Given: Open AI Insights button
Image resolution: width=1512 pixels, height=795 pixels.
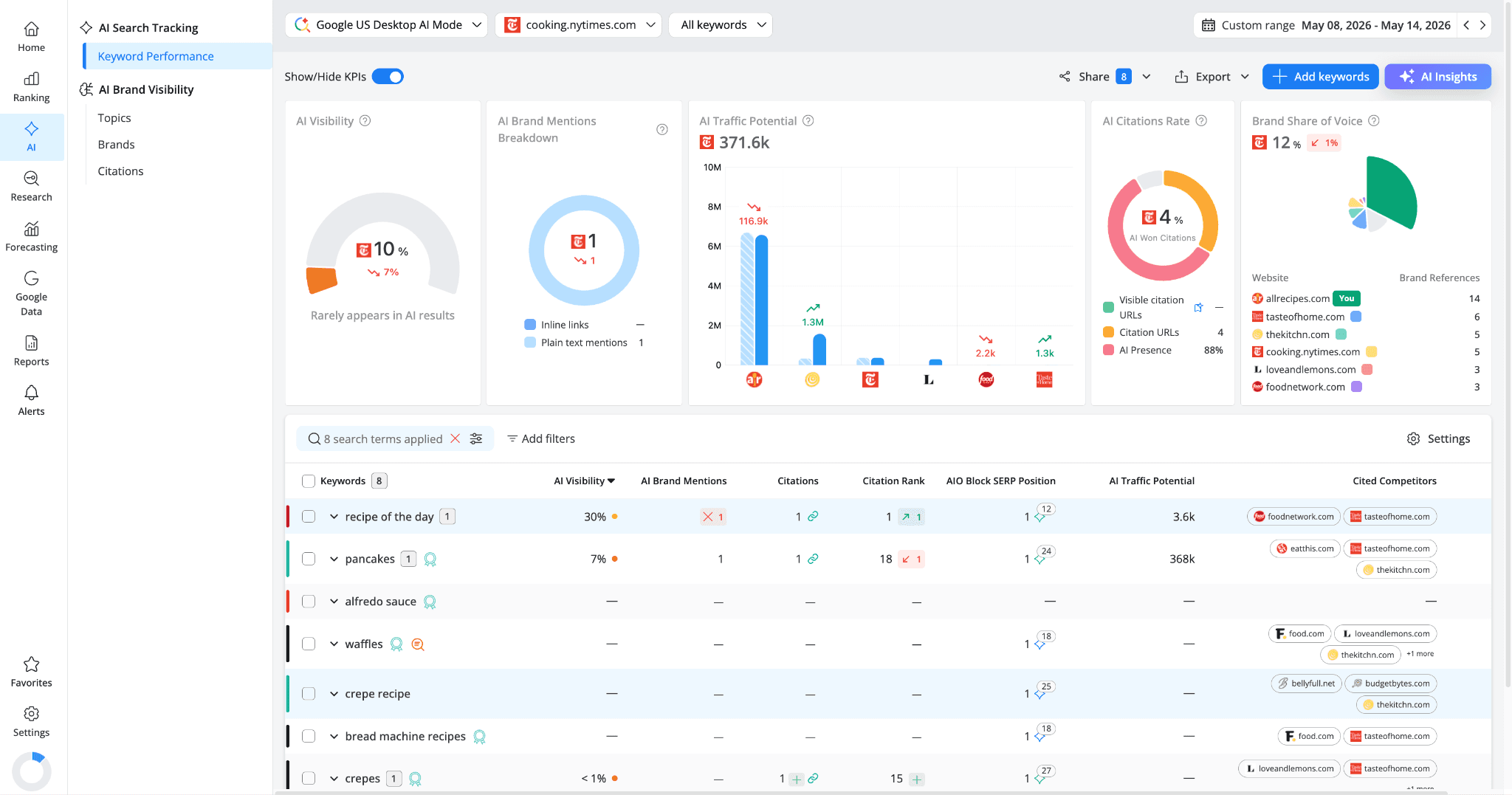Looking at the screenshot, I should [x=1437, y=77].
